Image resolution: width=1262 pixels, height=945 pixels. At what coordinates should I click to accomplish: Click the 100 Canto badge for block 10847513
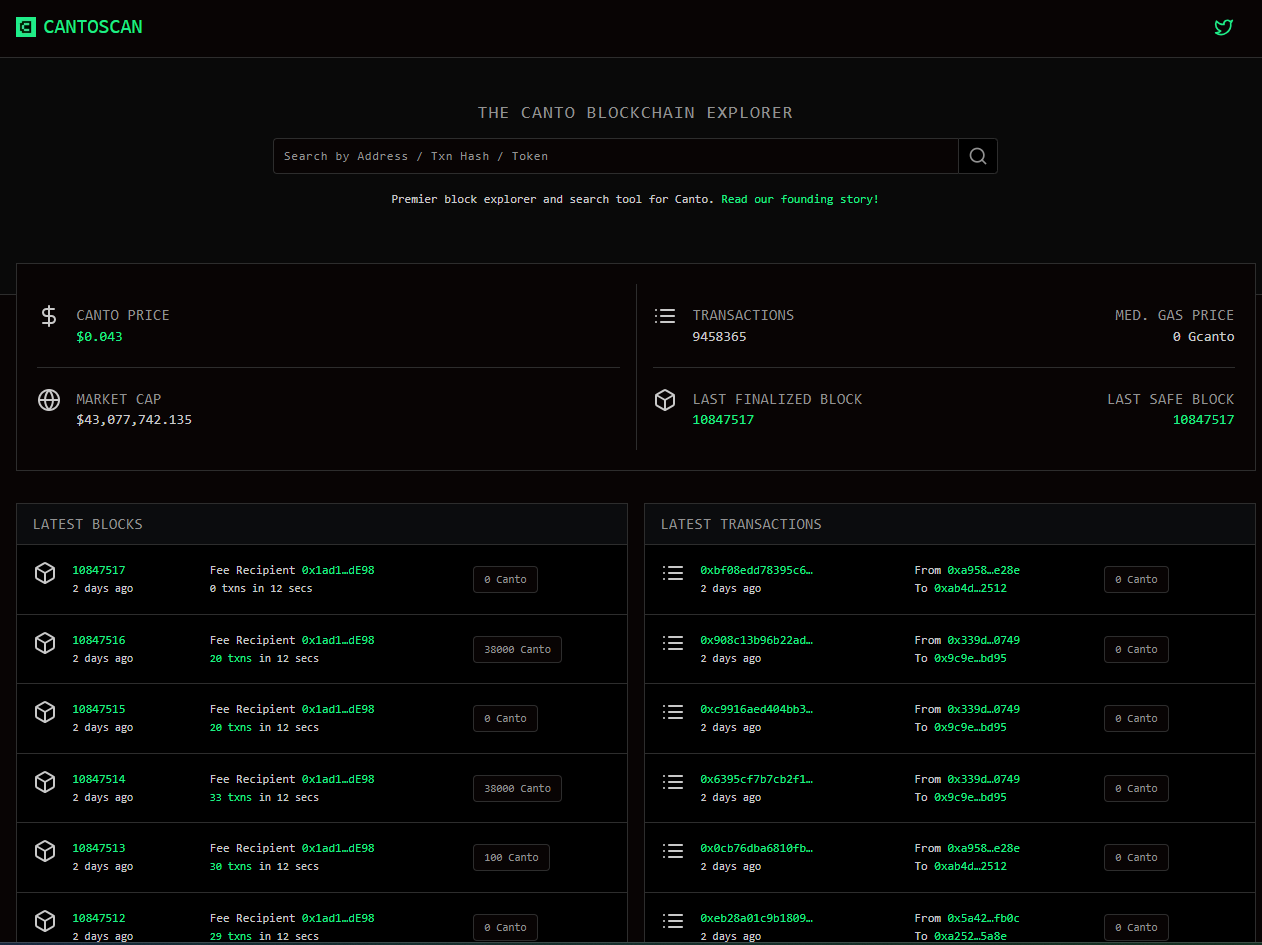pos(511,857)
